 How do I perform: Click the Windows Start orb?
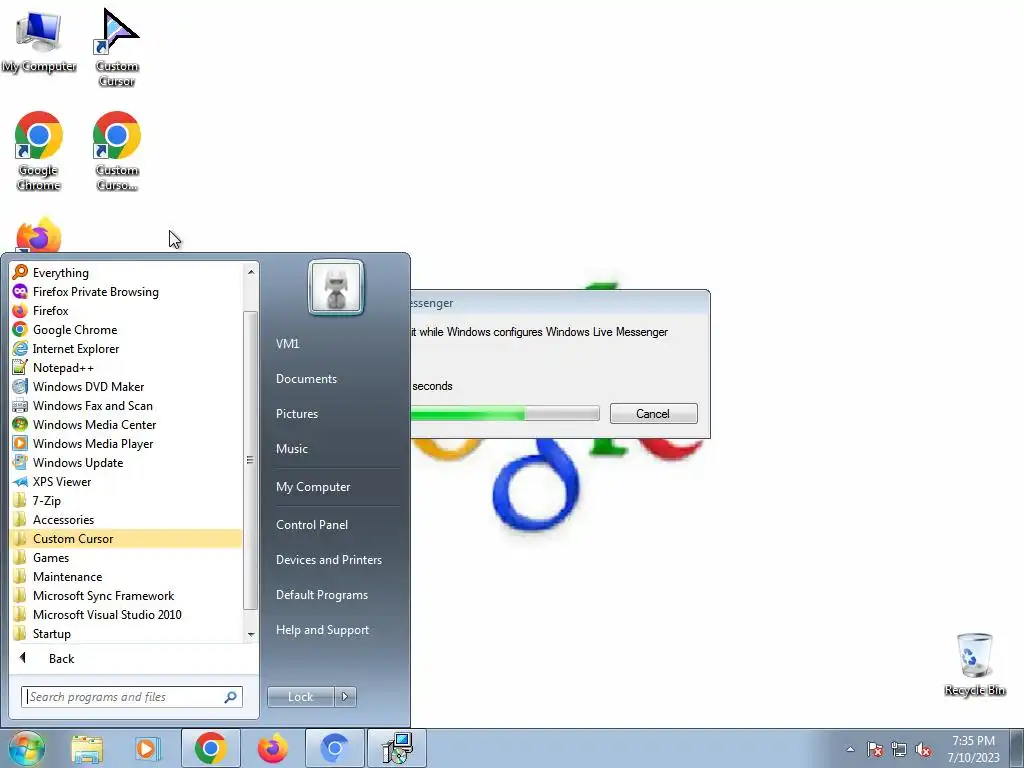[26, 748]
